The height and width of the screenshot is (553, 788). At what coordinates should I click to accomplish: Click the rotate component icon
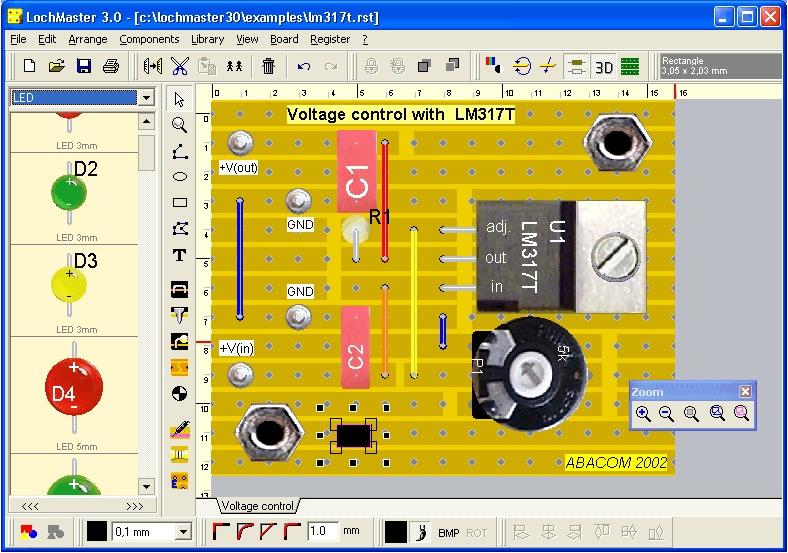(522, 66)
